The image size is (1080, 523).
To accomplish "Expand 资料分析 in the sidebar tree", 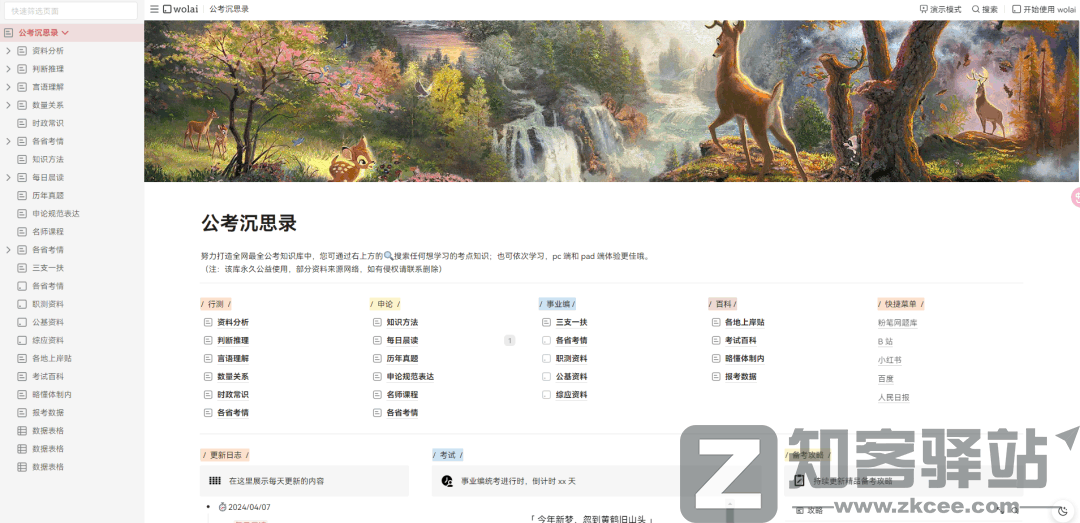I will coord(8,51).
